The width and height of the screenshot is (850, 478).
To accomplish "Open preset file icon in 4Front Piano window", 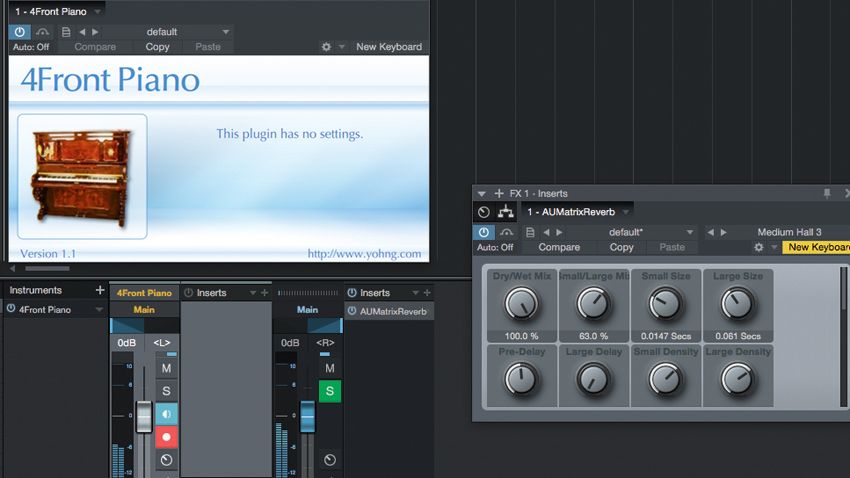I will click(x=66, y=32).
